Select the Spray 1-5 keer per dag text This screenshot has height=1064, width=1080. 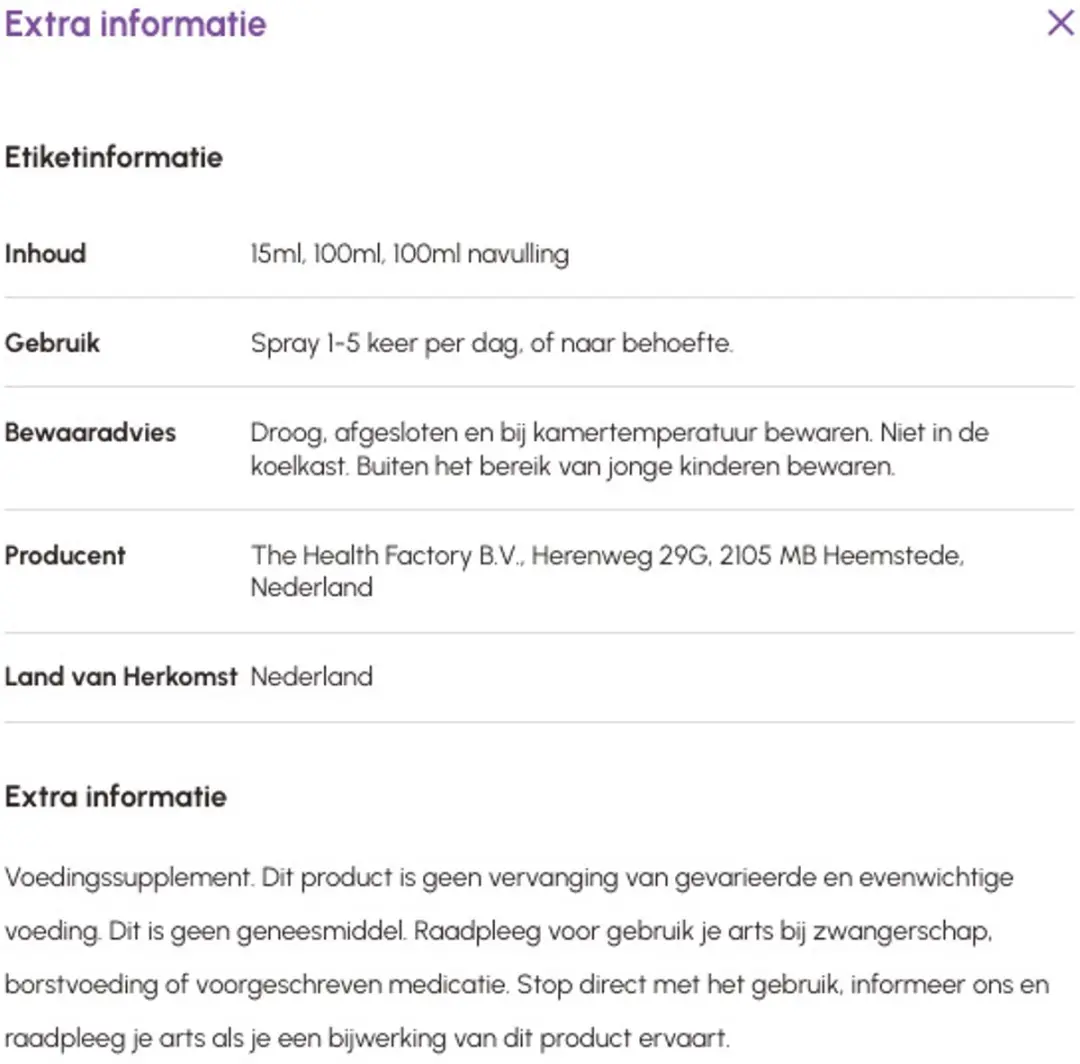(x=492, y=343)
